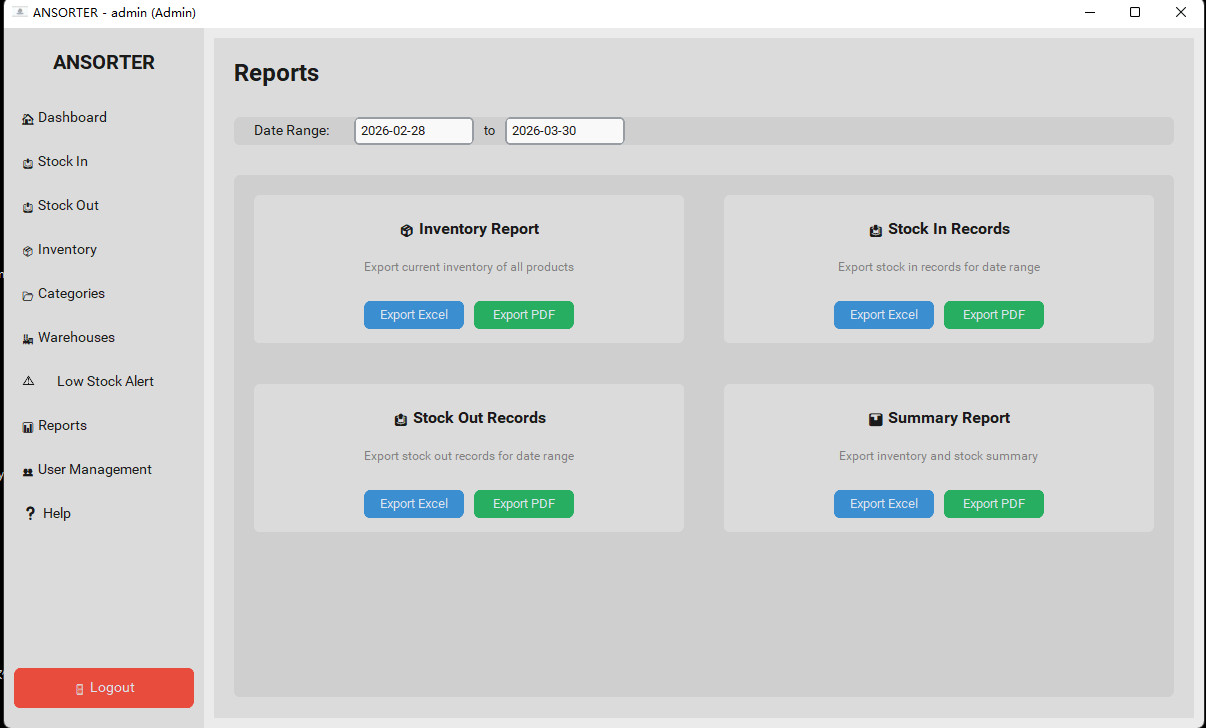The image size is (1206, 728).
Task: Export Stock Out Records to Excel
Action: [x=414, y=504]
